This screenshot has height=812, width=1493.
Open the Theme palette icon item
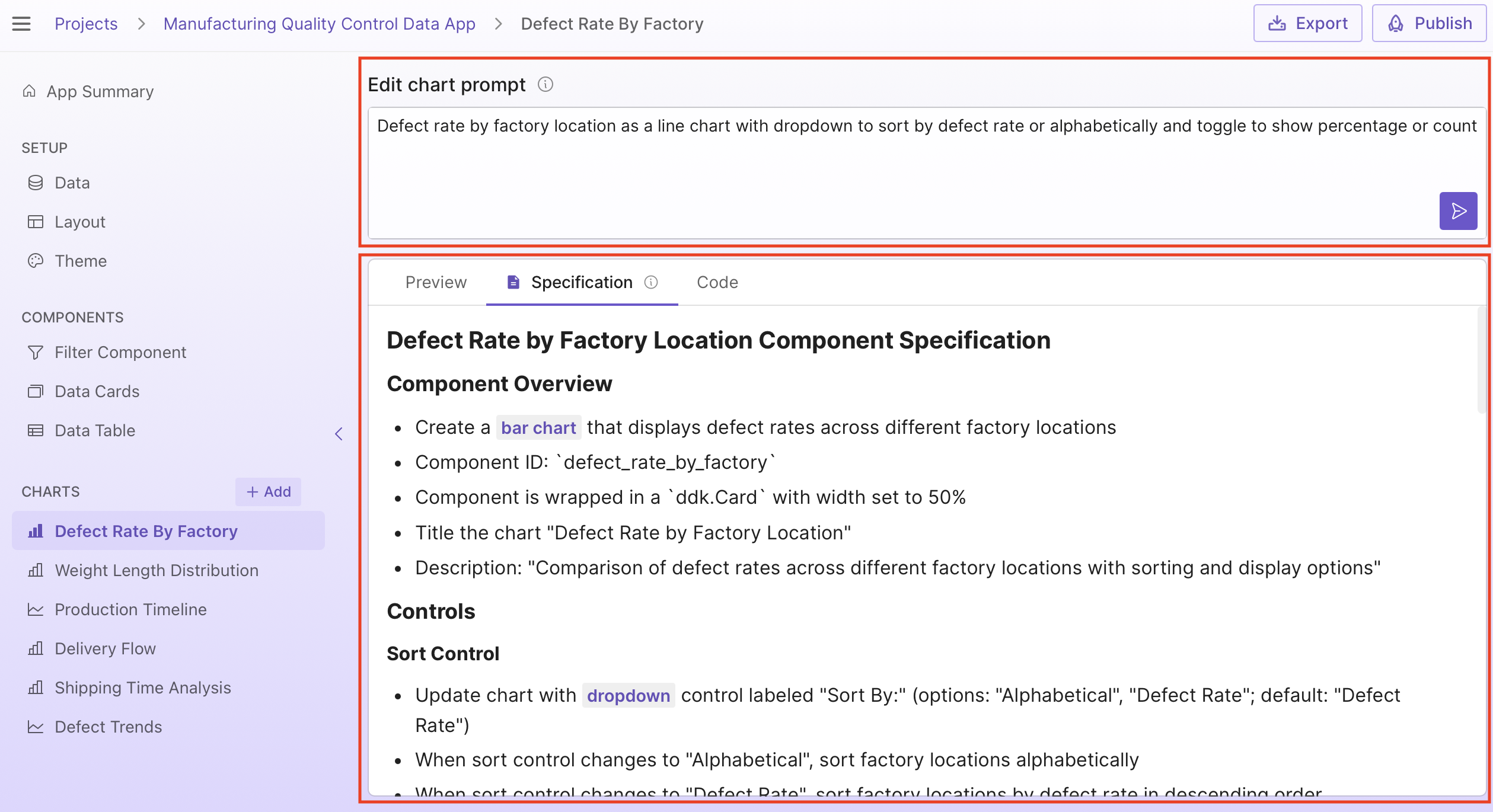[x=36, y=261]
